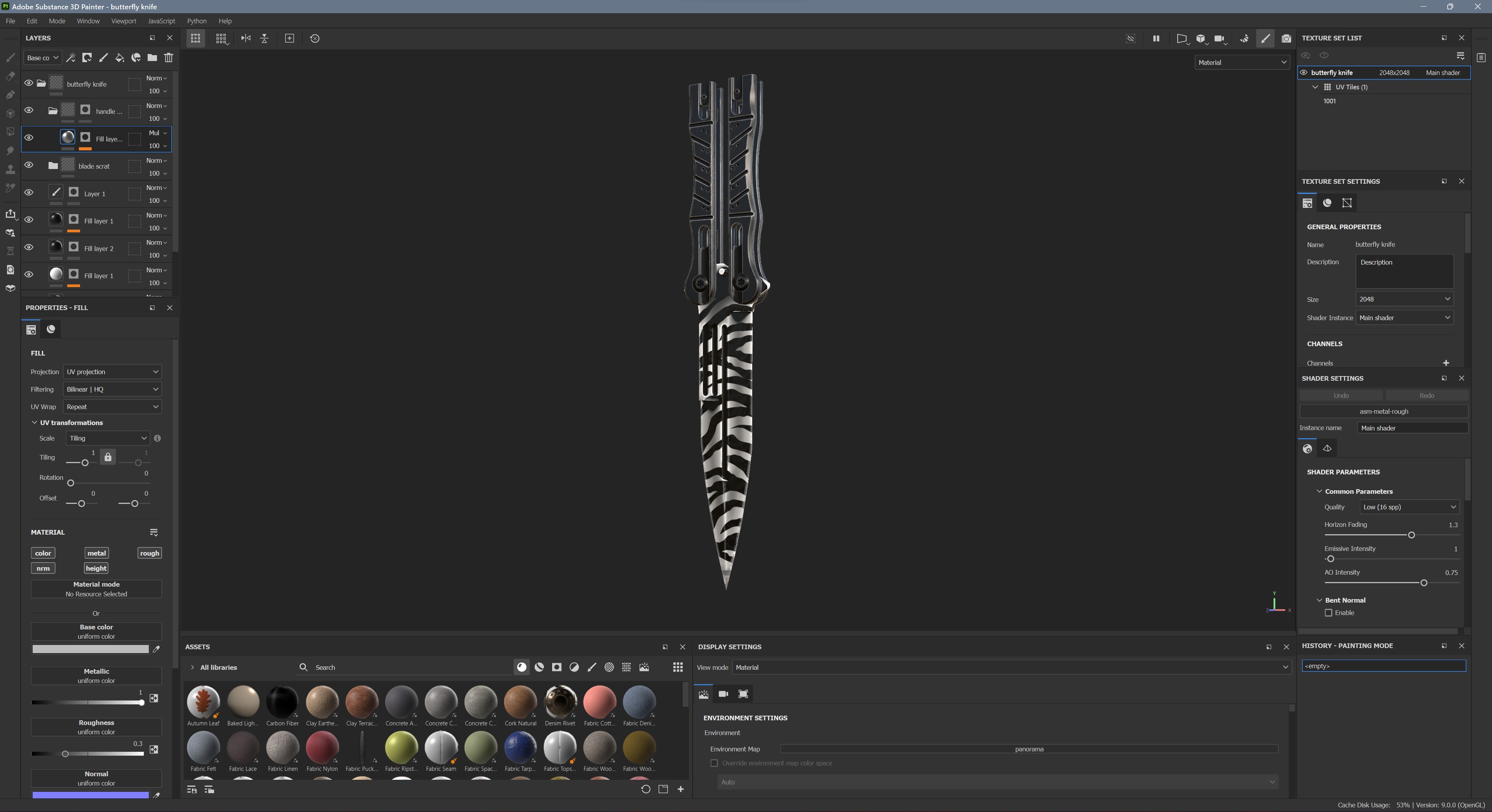Toggle the metal channel button
Image resolution: width=1492 pixels, height=812 pixels.
click(x=97, y=553)
